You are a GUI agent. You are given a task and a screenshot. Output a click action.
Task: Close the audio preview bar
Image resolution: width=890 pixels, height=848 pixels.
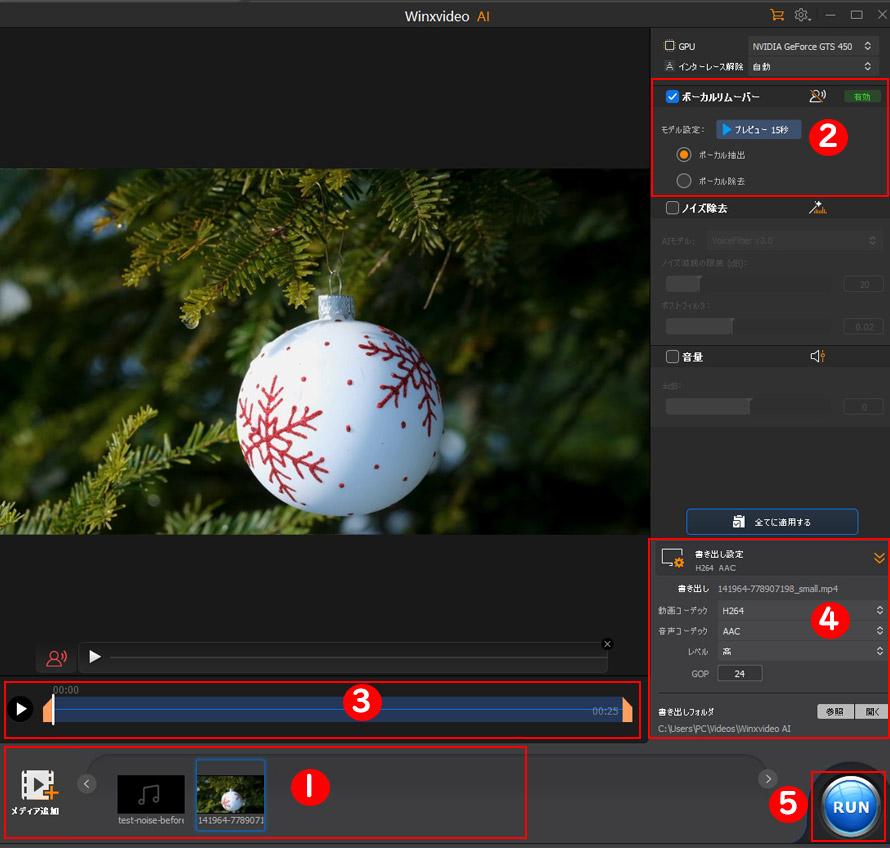(x=607, y=643)
